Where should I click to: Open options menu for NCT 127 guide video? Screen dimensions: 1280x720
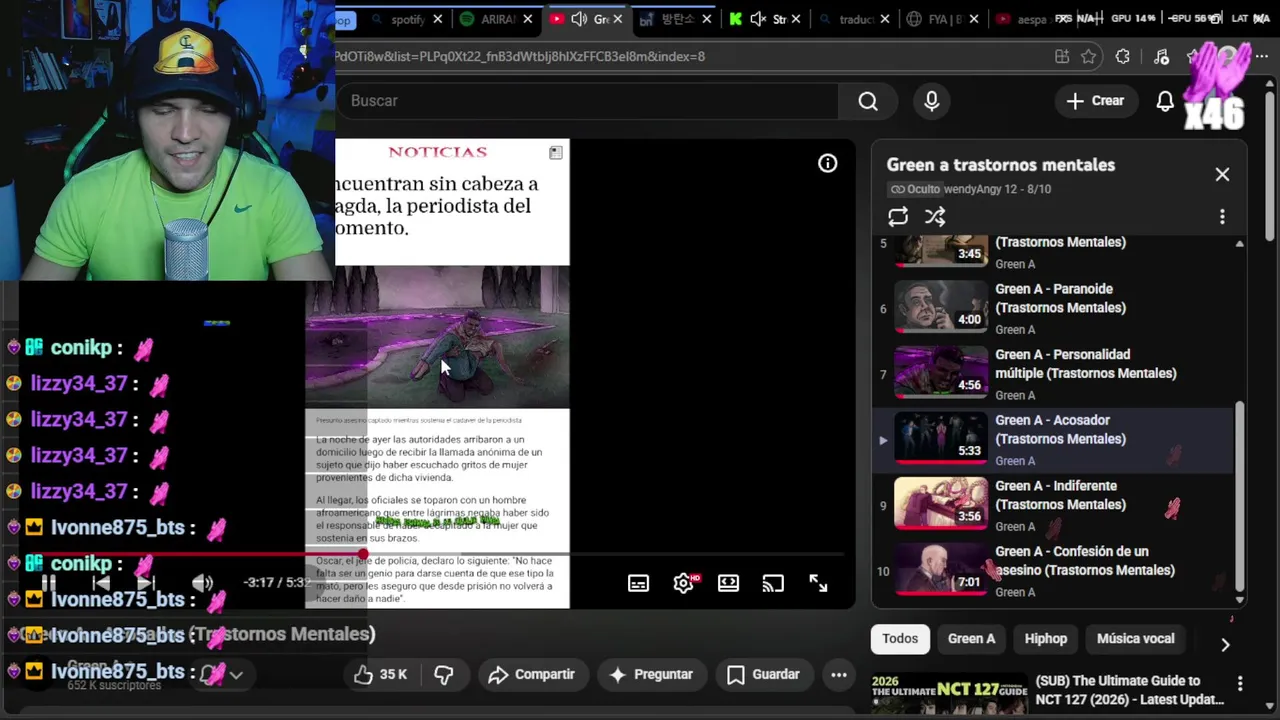click(1240, 684)
